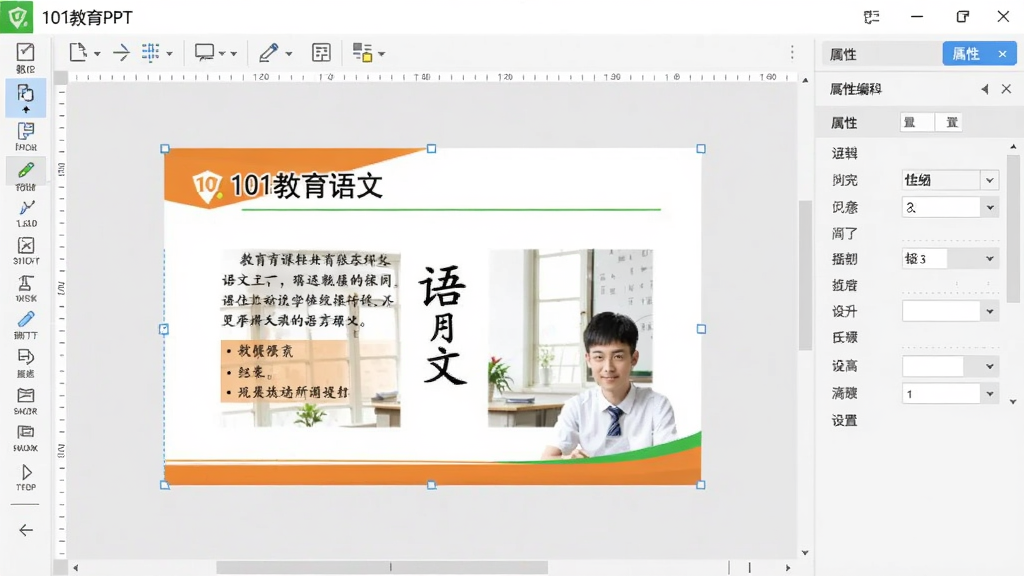Viewport: 1024px width, 576px height.
Task: Click the new document icon in toolbar
Action: (x=78, y=52)
